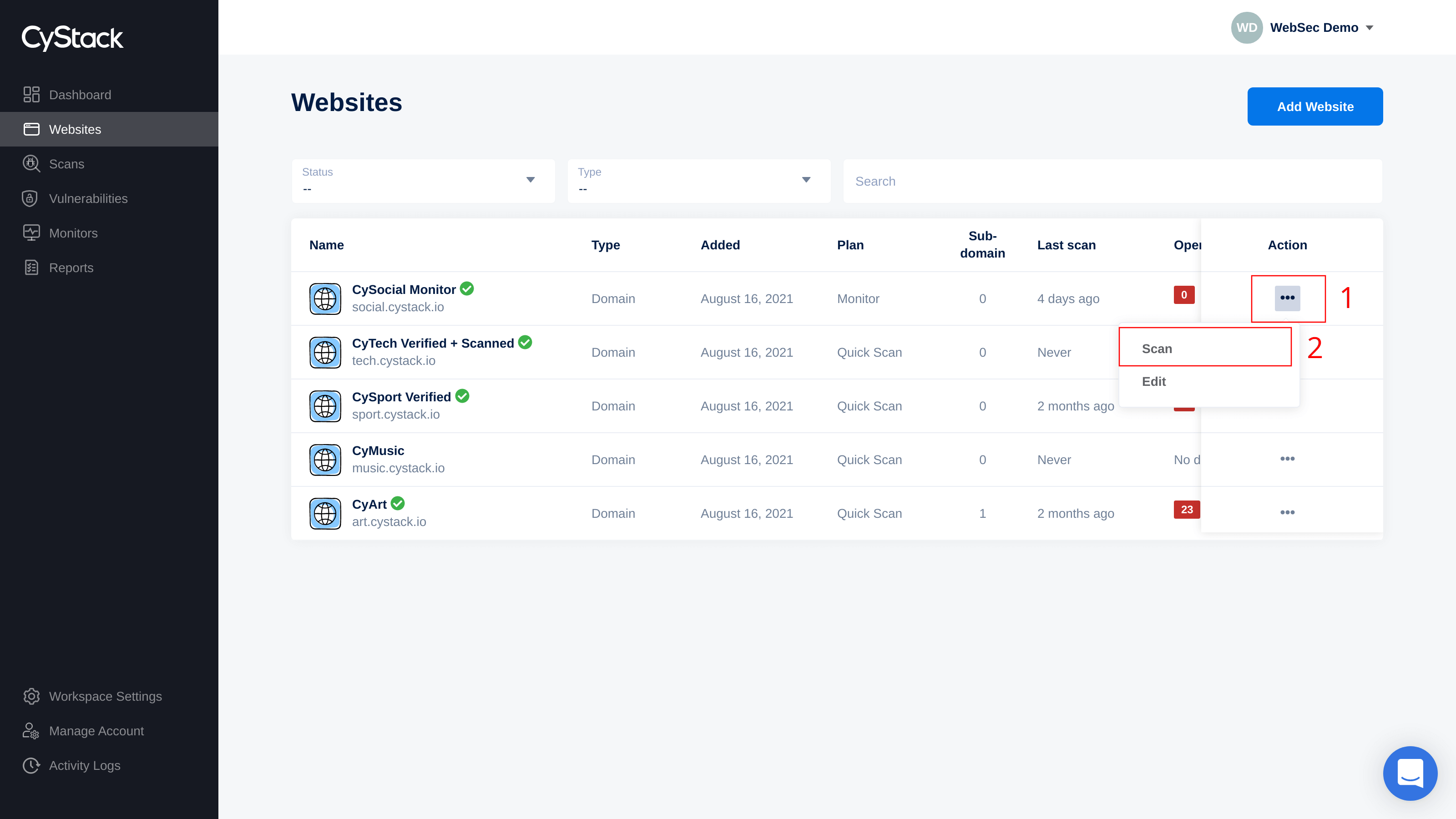Toggle action menu for CySocial Monitor
1456x819 pixels.
click(x=1288, y=298)
